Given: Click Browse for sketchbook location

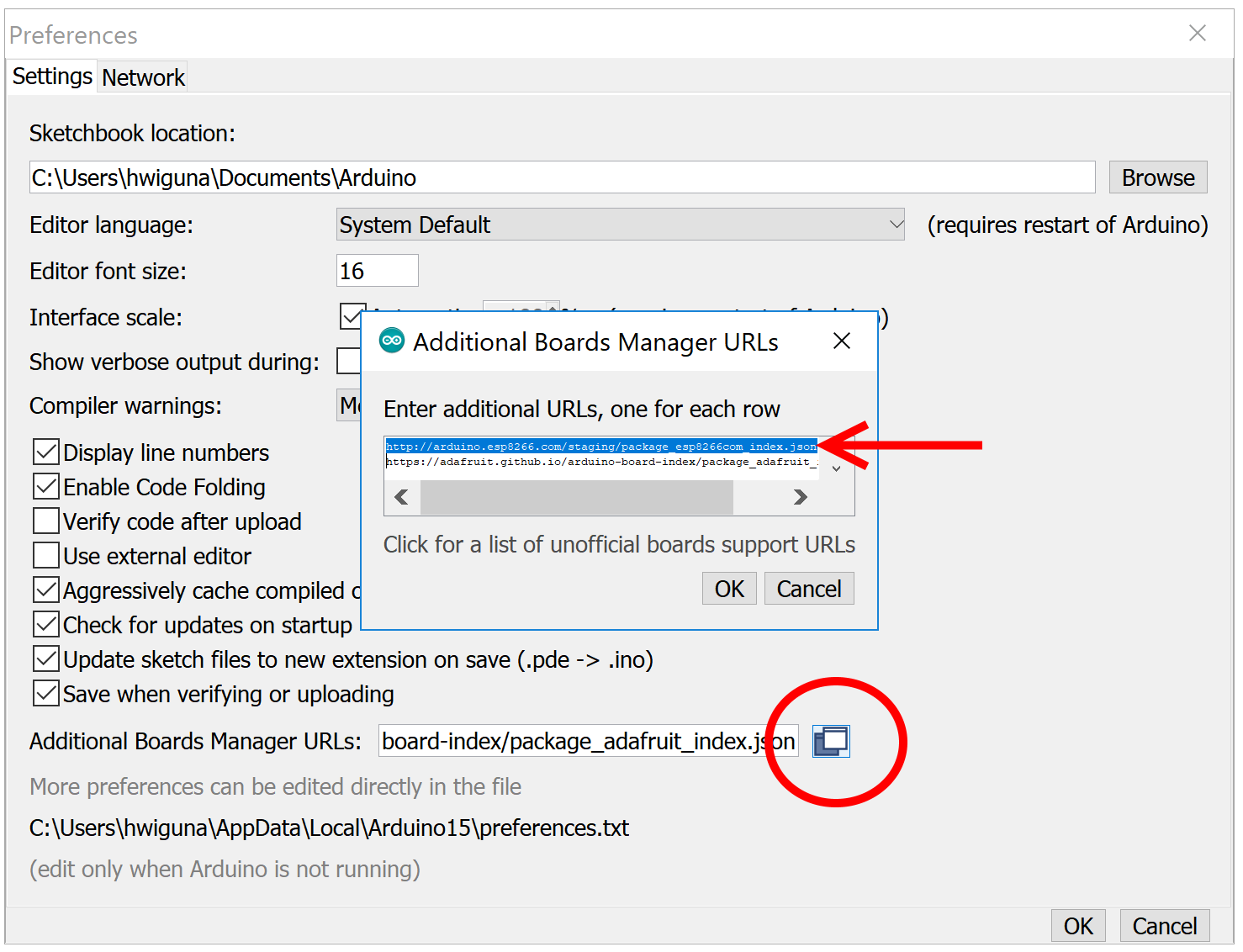Looking at the screenshot, I should [1158, 177].
